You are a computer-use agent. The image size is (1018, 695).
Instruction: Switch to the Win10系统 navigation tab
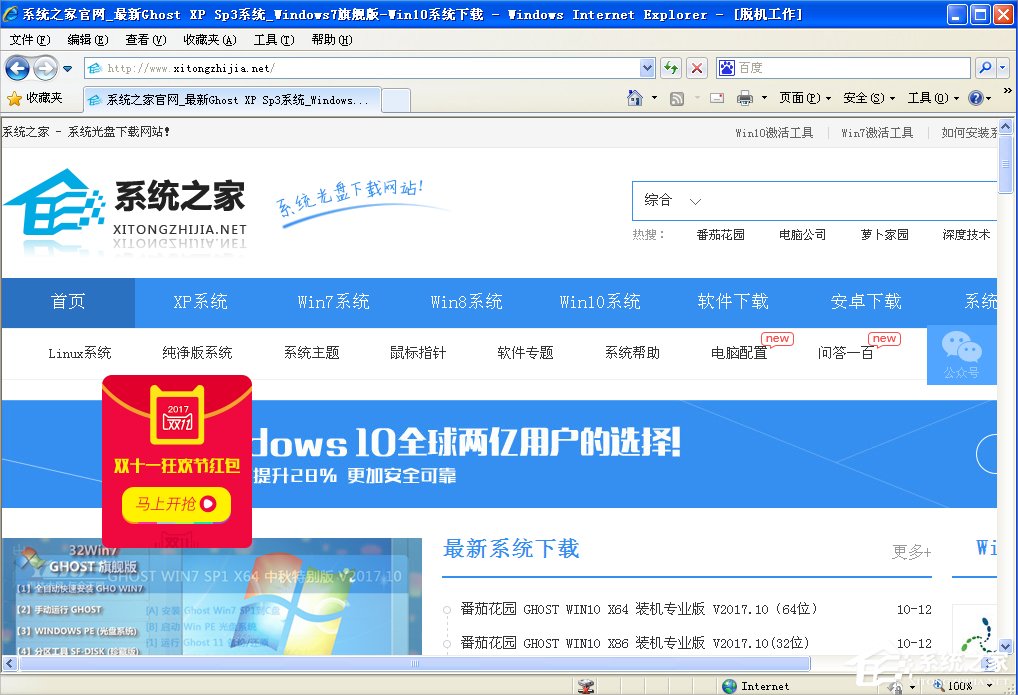point(599,301)
